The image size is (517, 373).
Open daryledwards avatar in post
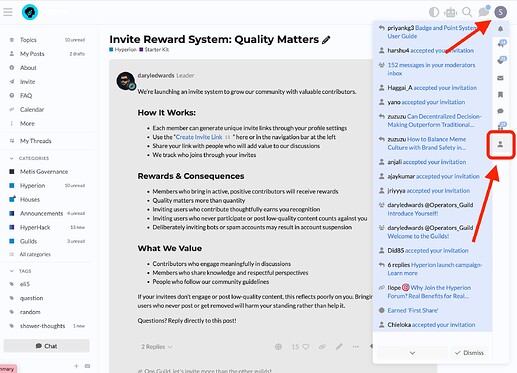tap(126, 81)
